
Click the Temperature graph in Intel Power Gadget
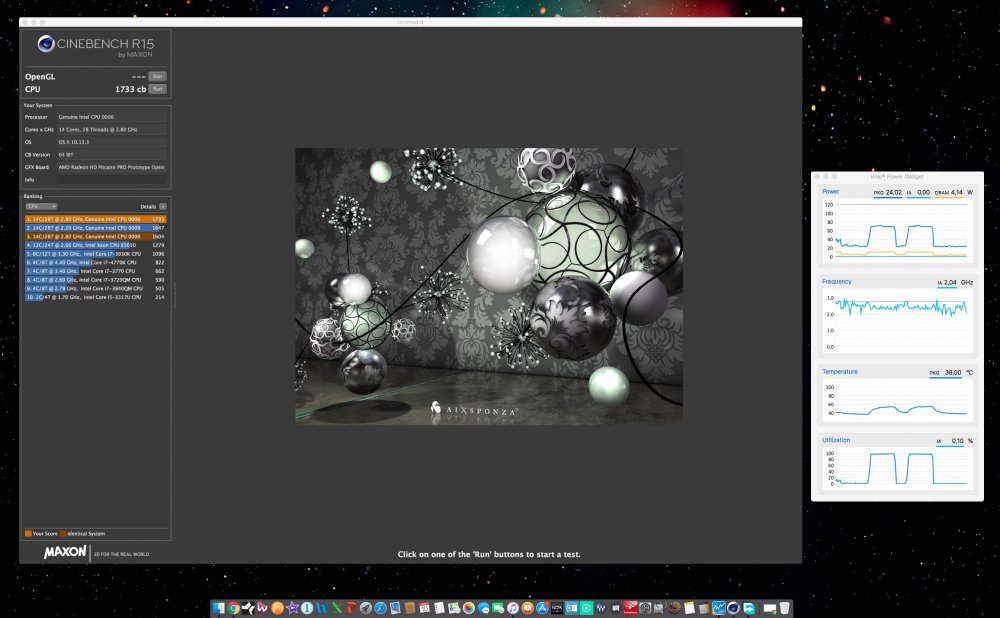[x=897, y=401]
